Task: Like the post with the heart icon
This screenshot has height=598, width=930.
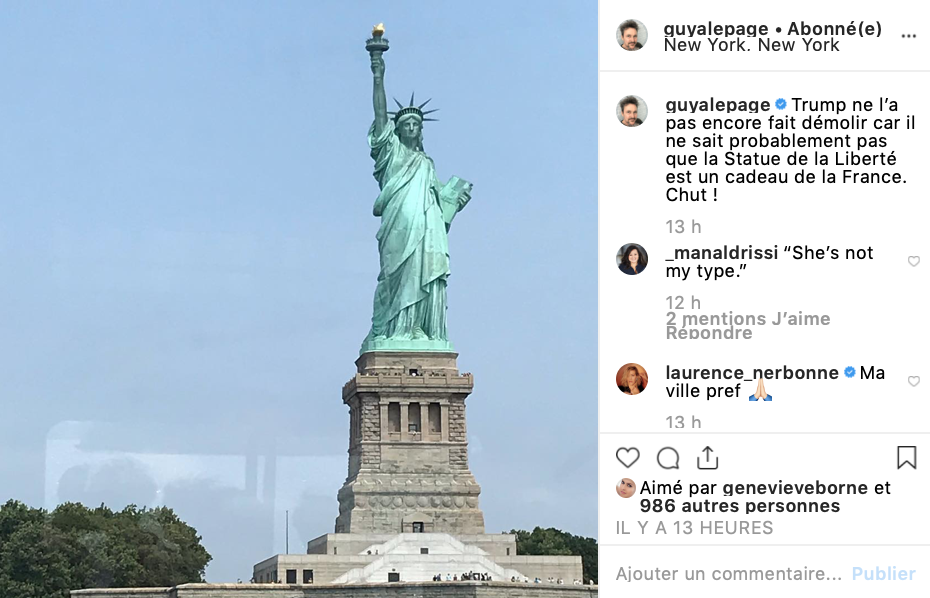Action: pyautogui.click(x=628, y=458)
